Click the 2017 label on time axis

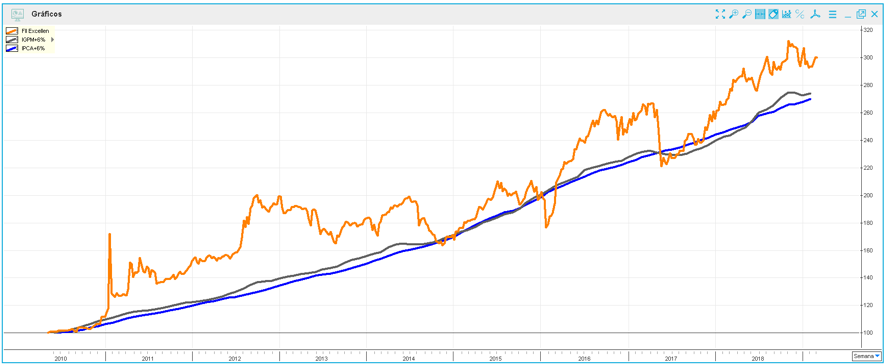[x=671, y=358]
